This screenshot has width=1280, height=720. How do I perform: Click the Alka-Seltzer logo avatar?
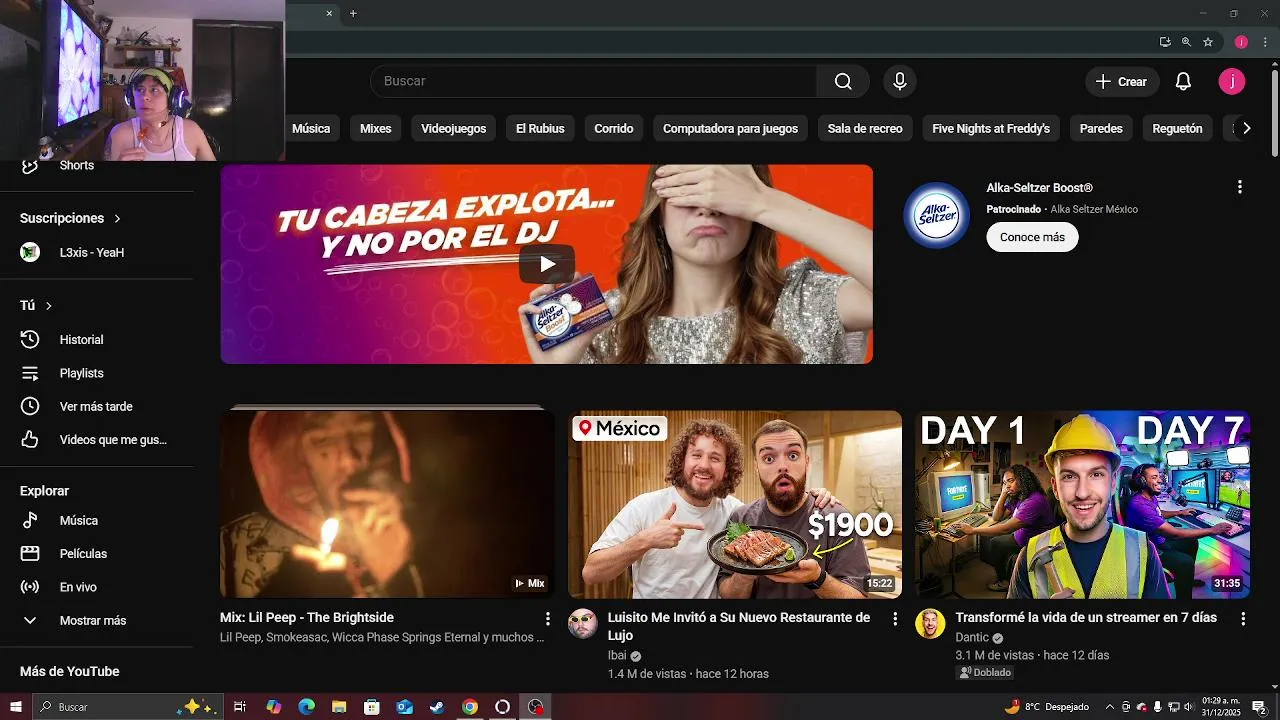(936, 215)
